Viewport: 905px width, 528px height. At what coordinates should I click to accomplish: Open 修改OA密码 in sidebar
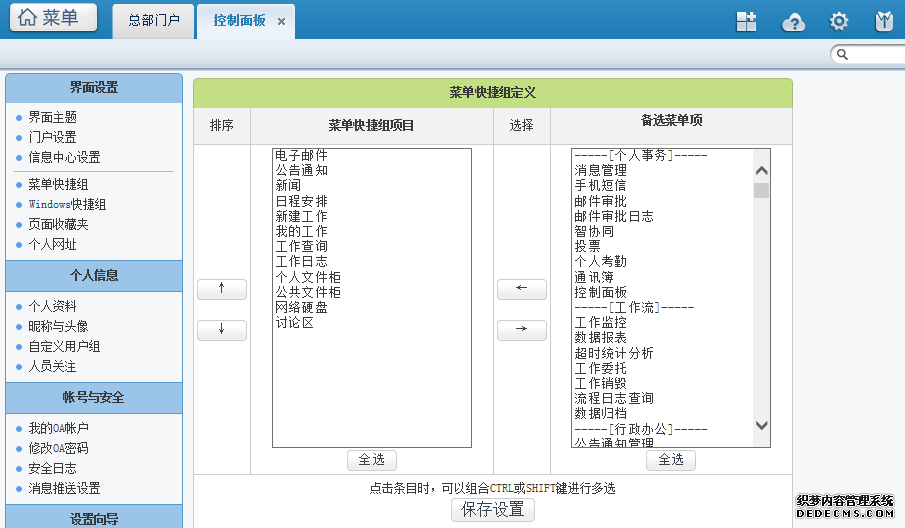(59, 448)
